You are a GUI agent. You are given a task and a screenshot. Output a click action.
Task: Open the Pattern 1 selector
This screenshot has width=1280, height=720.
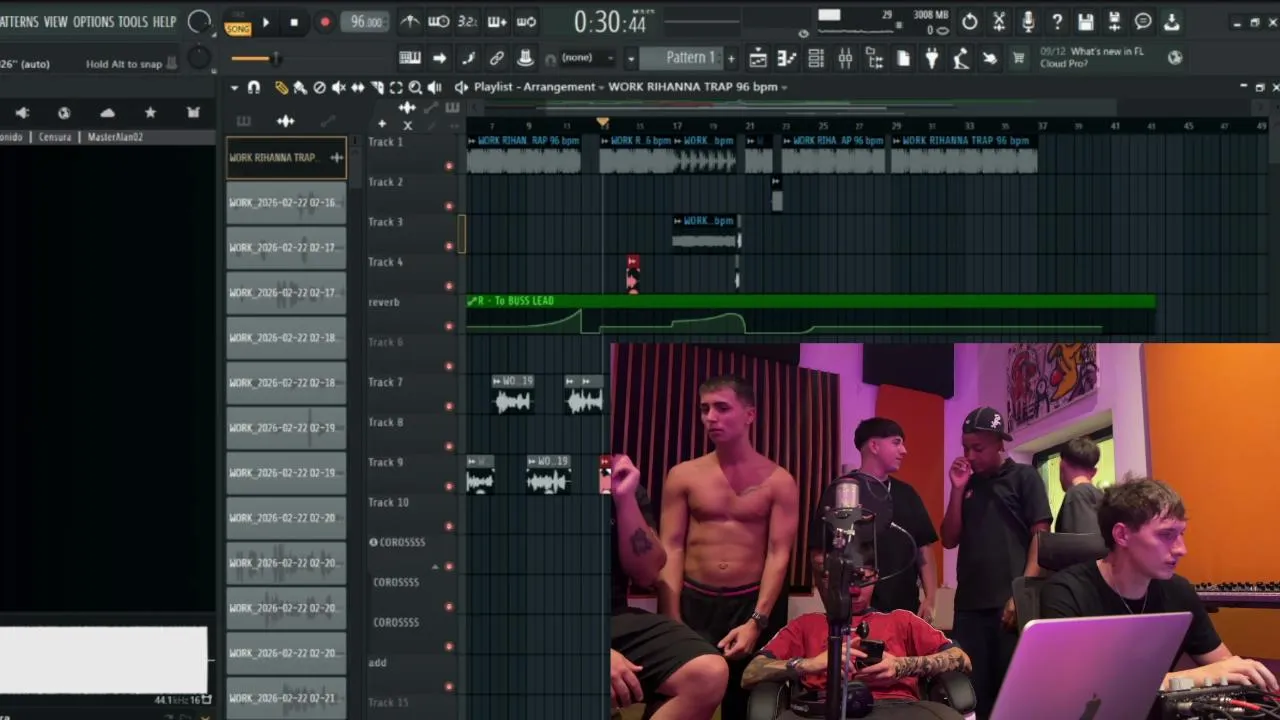pos(681,58)
